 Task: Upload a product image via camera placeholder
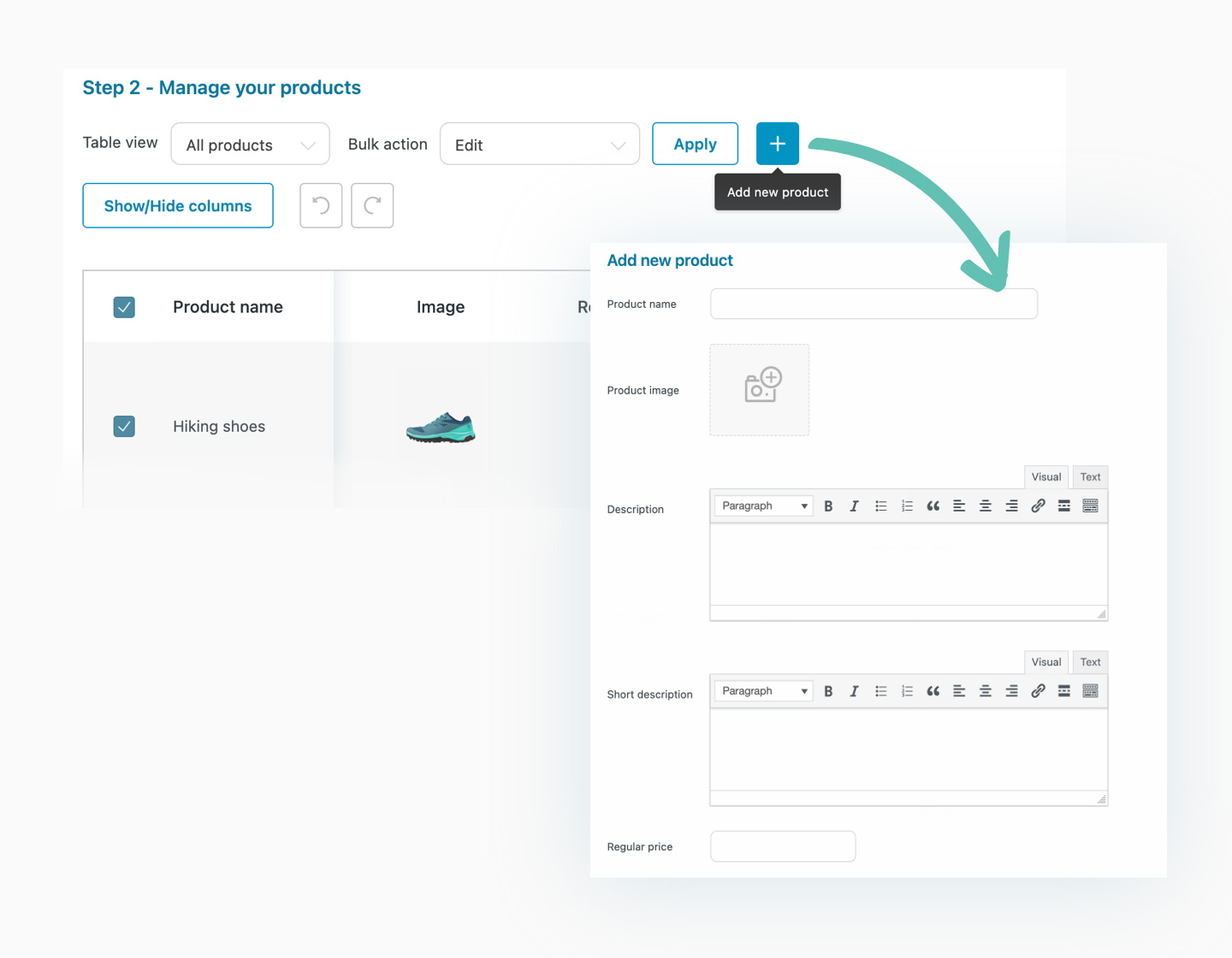coord(760,390)
